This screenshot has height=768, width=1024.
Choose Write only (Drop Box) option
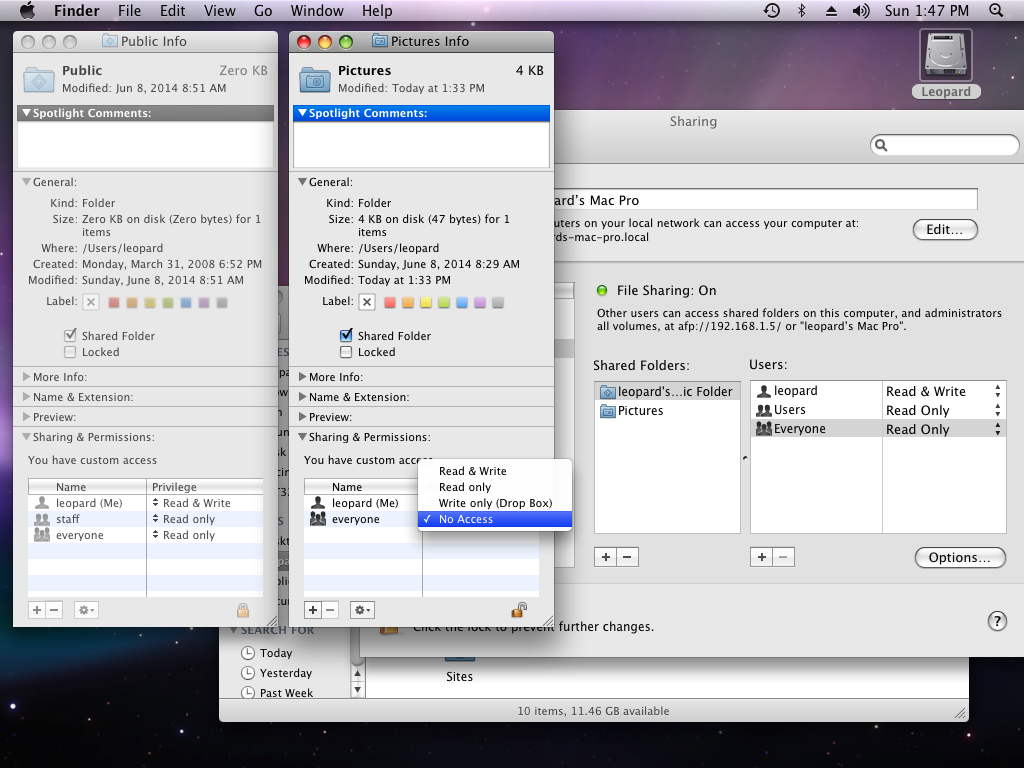[494, 503]
